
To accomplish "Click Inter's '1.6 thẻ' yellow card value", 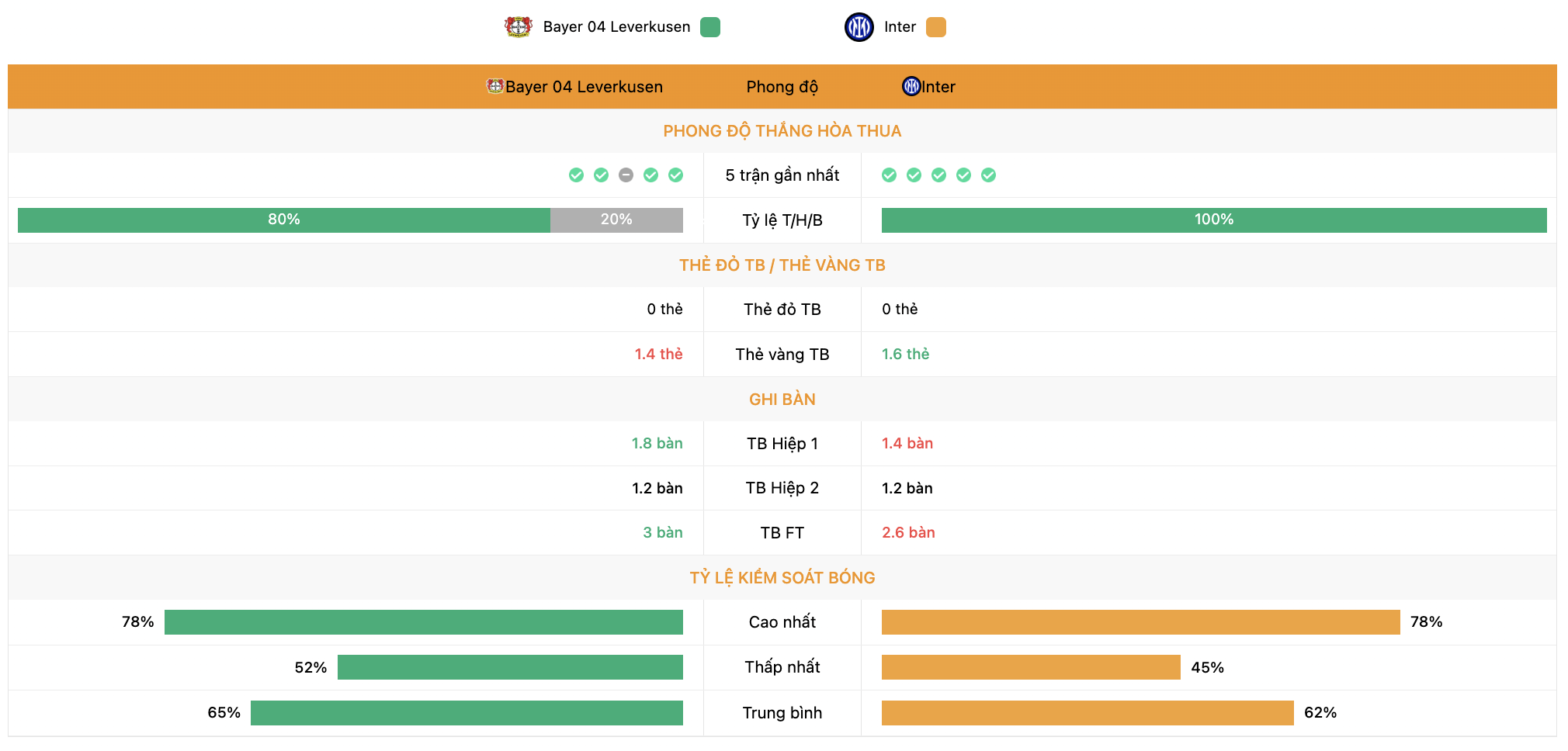I will [905, 355].
